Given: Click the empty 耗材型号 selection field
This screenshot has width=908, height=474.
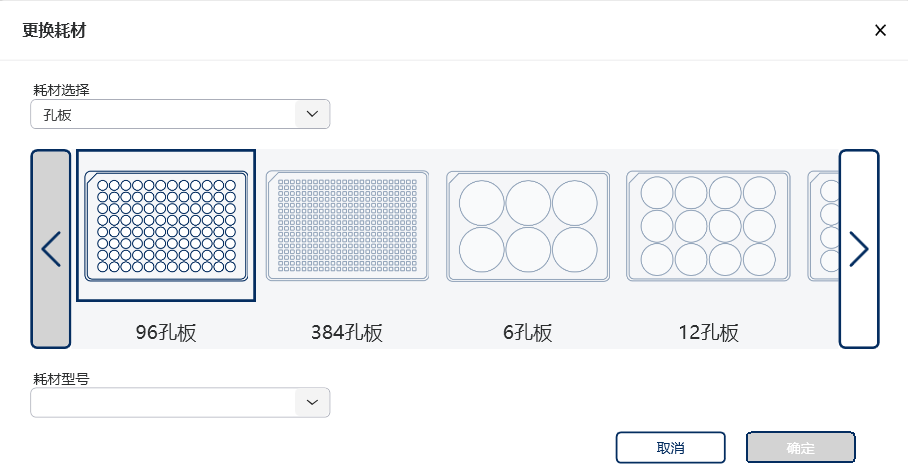Looking at the screenshot, I should [x=163, y=402].
